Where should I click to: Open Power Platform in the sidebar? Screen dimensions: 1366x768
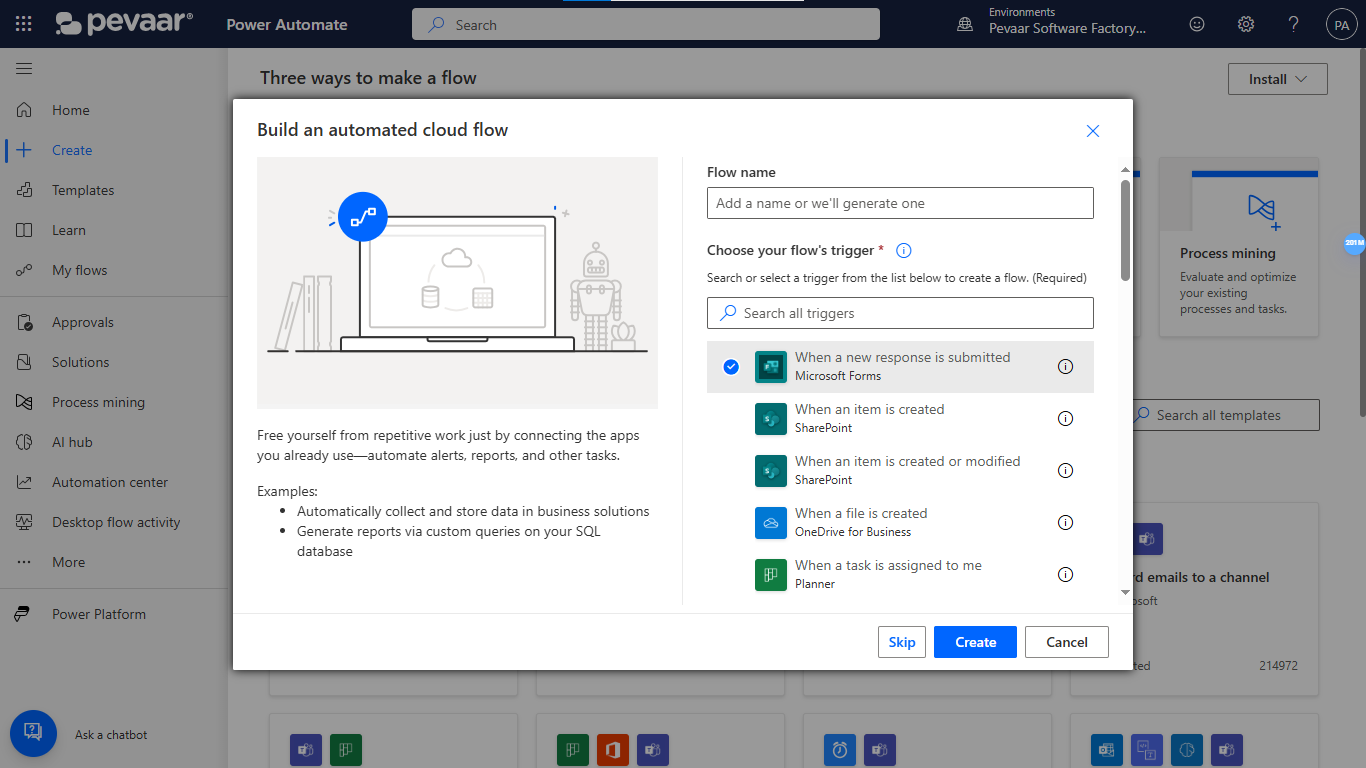point(99,614)
